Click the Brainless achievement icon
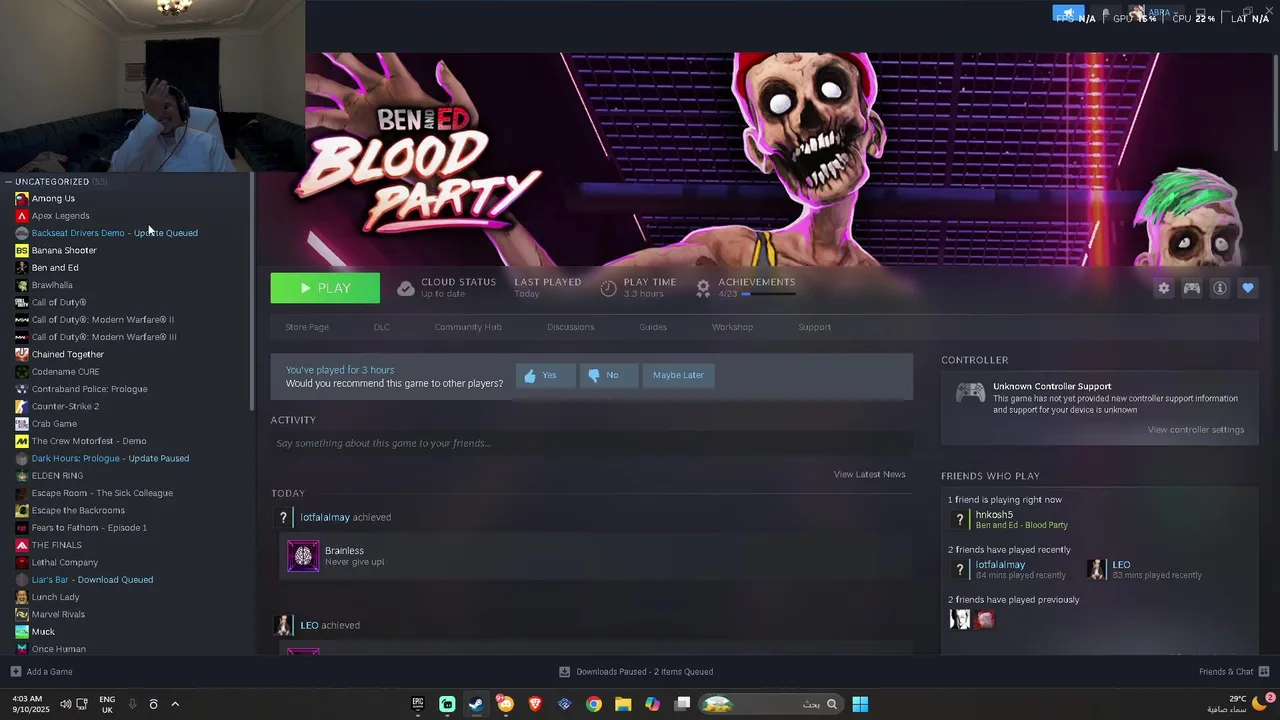Viewport: 1280px width, 720px height. [303, 556]
